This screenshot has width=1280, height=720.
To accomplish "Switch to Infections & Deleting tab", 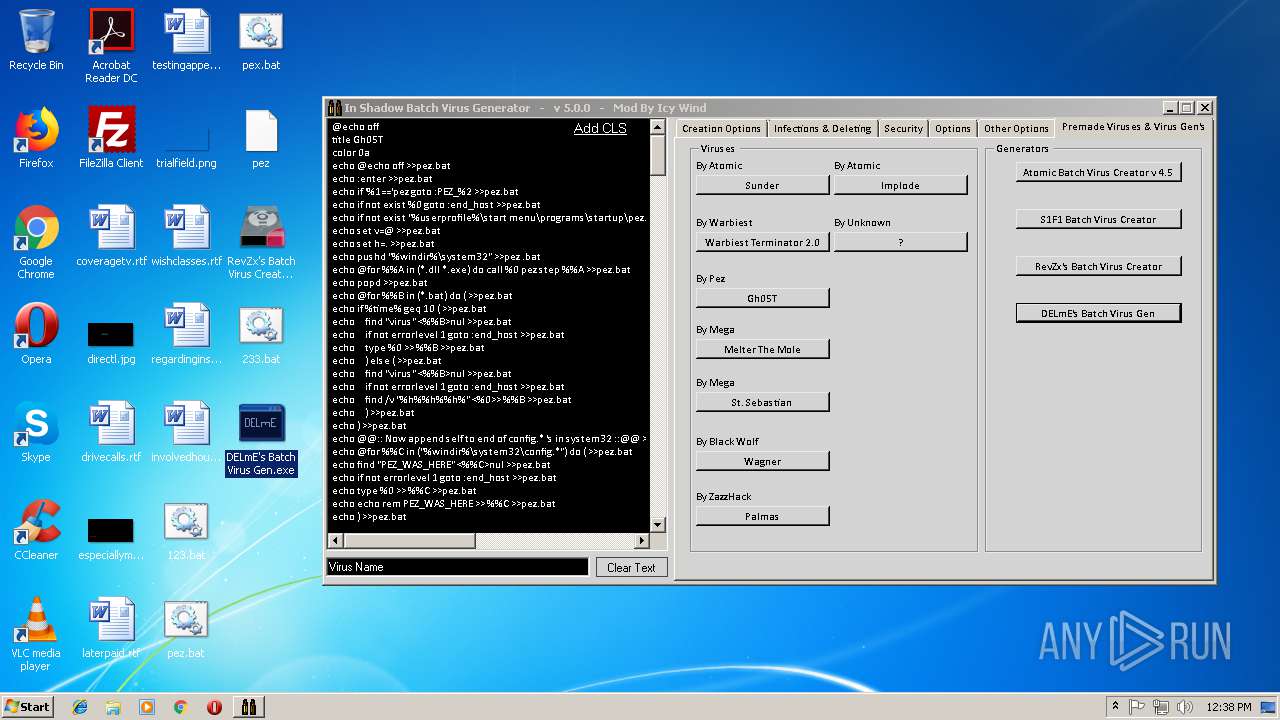I will tap(823, 128).
